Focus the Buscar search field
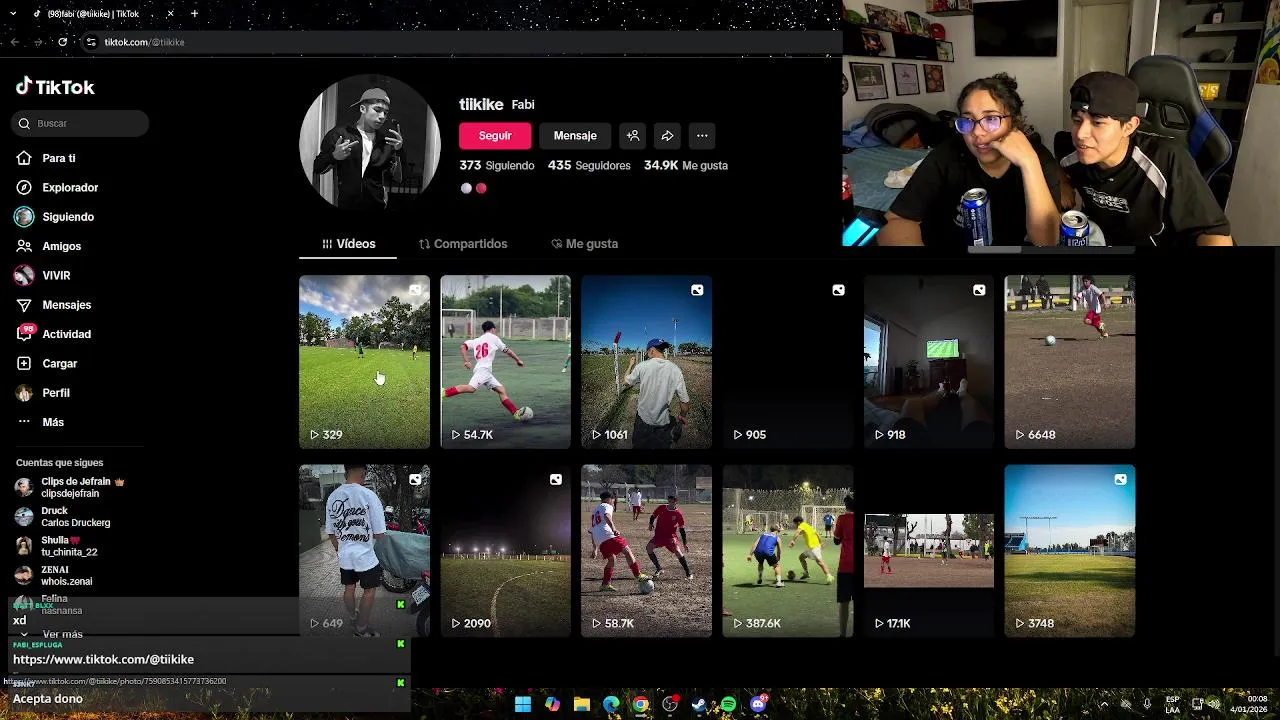 pos(81,123)
